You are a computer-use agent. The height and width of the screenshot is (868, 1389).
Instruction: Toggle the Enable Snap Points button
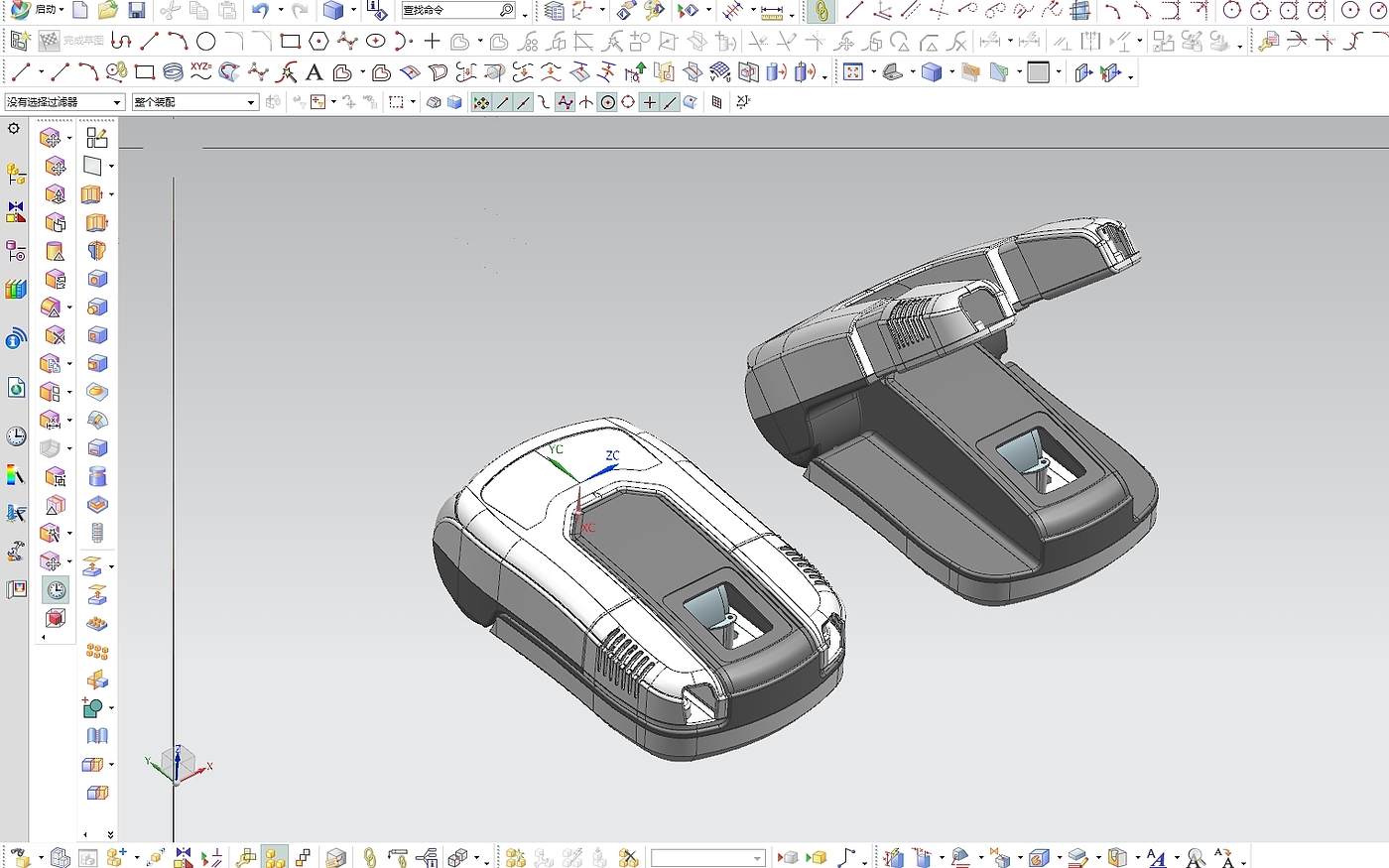coord(481,102)
